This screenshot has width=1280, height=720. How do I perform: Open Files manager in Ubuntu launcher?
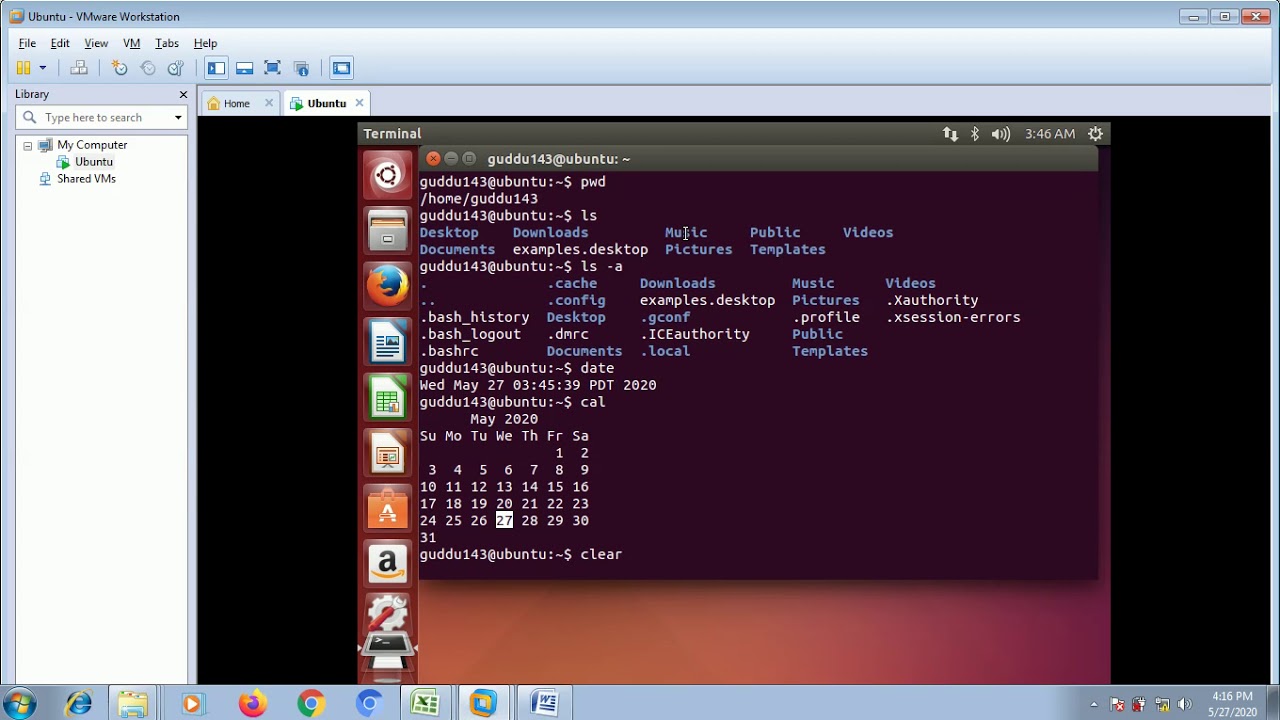387,231
